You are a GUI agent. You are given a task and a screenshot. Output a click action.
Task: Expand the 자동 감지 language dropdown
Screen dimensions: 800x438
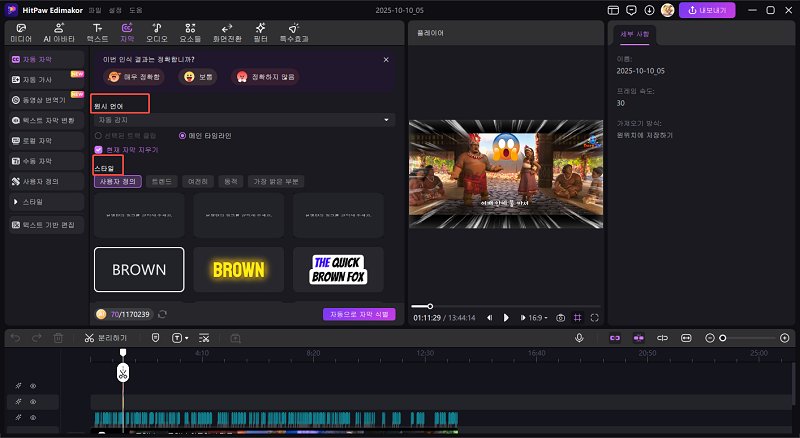[x=243, y=120]
